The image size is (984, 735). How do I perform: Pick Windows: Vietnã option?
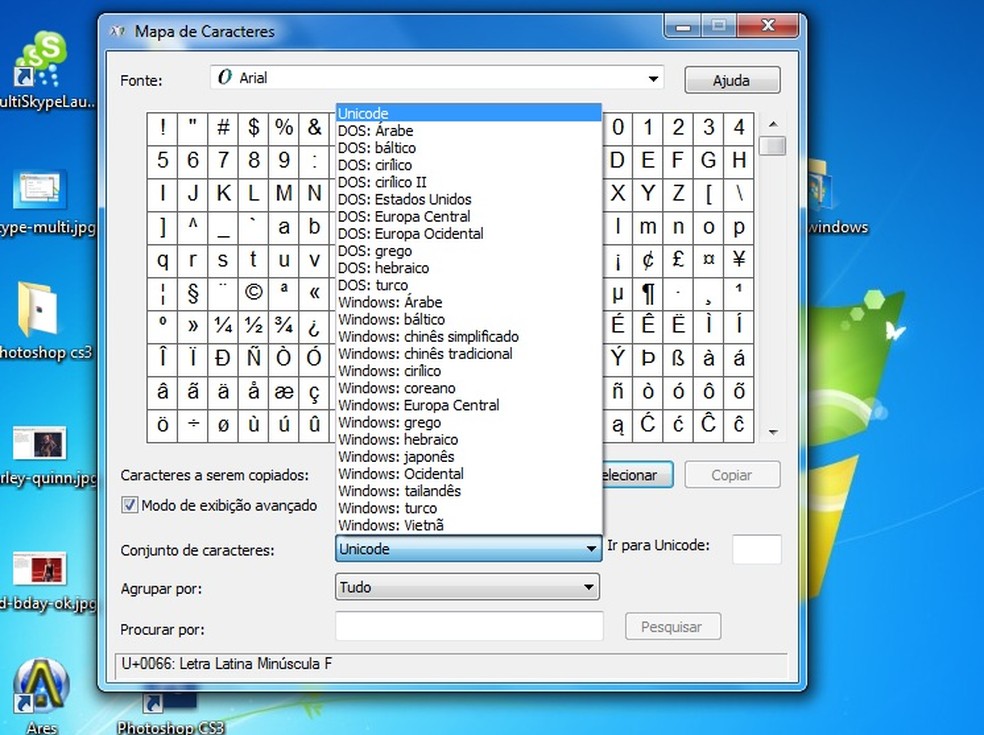469,525
